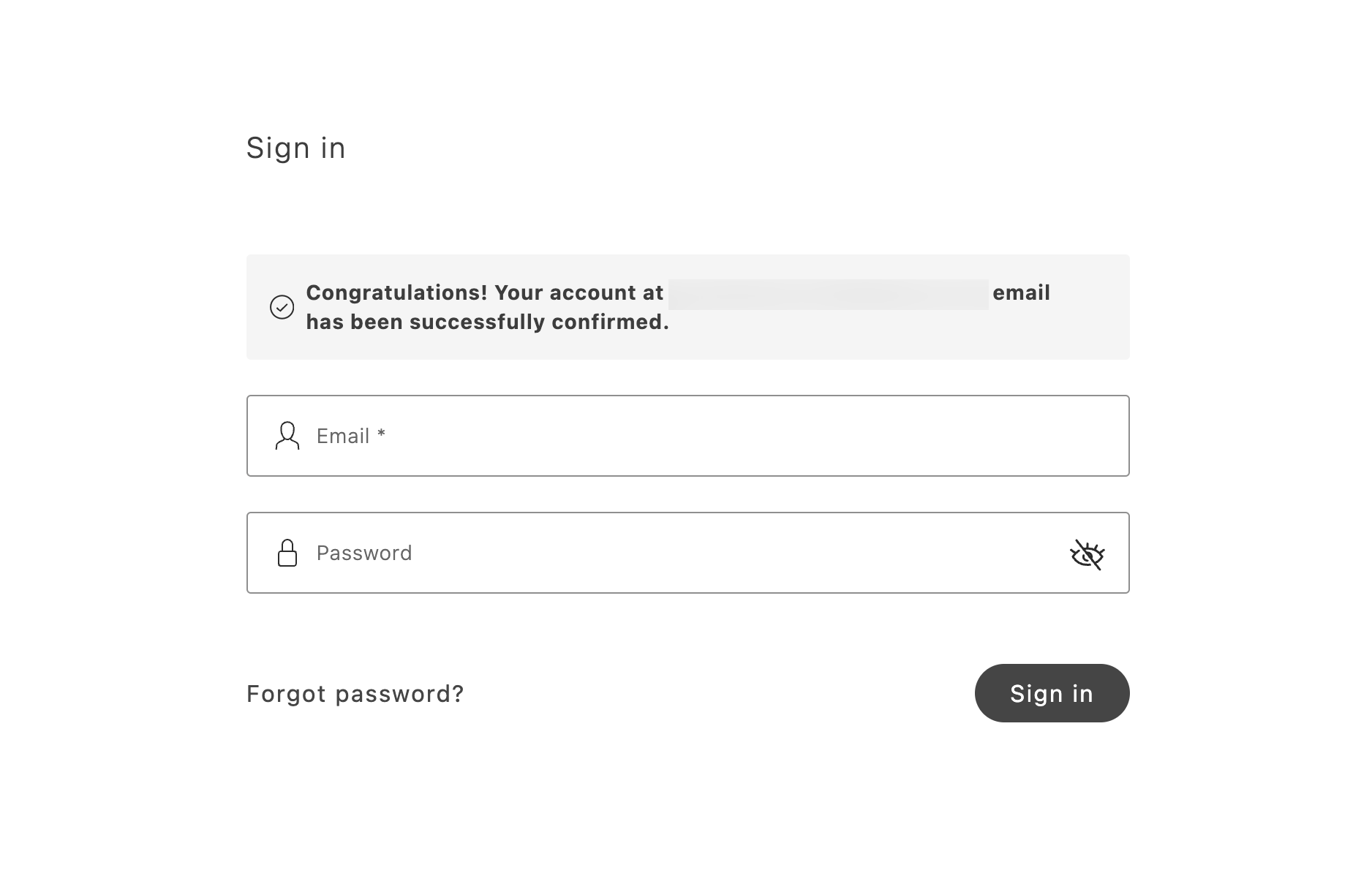Screen dimensions: 1372x873
Task: Click the lock symbol beside the Password placeholder
Action: [287, 553]
